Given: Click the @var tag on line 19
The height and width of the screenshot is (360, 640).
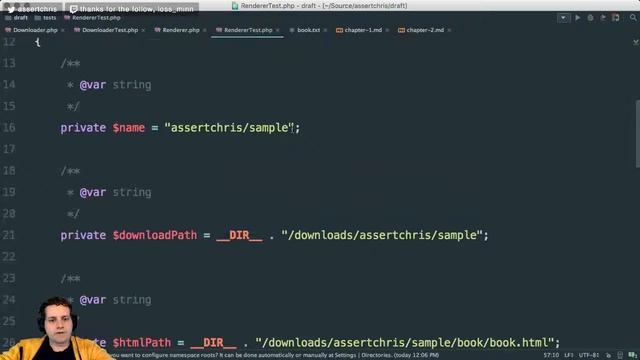Looking at the screenshot, I should (x=93, y=192).
